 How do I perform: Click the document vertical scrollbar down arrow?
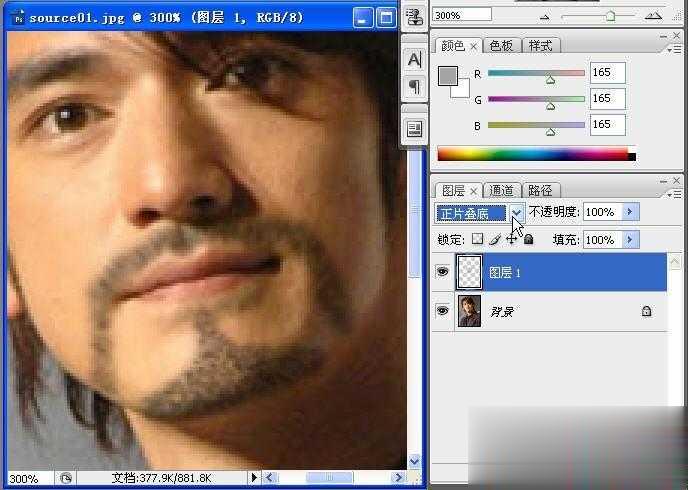415,461
